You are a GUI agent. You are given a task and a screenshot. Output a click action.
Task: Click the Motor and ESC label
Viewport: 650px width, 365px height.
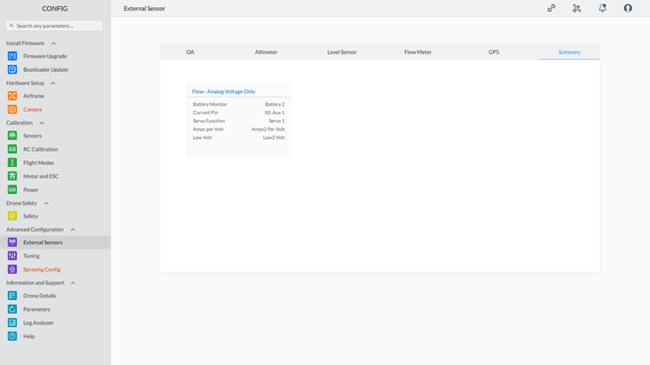click(41, 176)
